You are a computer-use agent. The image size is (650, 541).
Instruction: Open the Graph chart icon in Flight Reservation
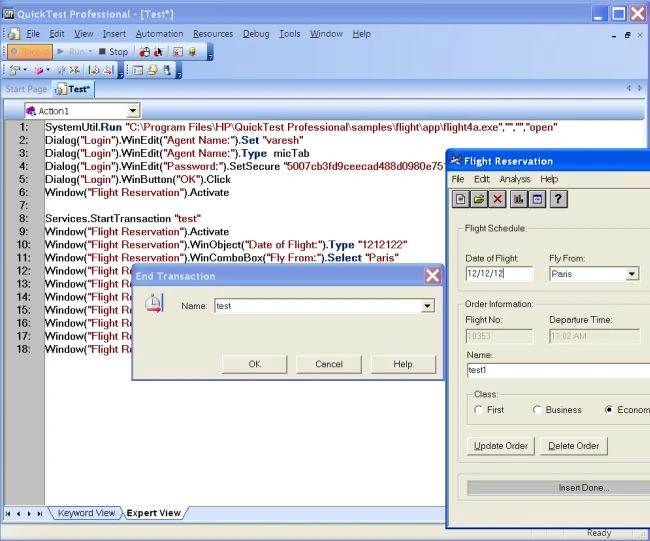click(x=519, y=199)
